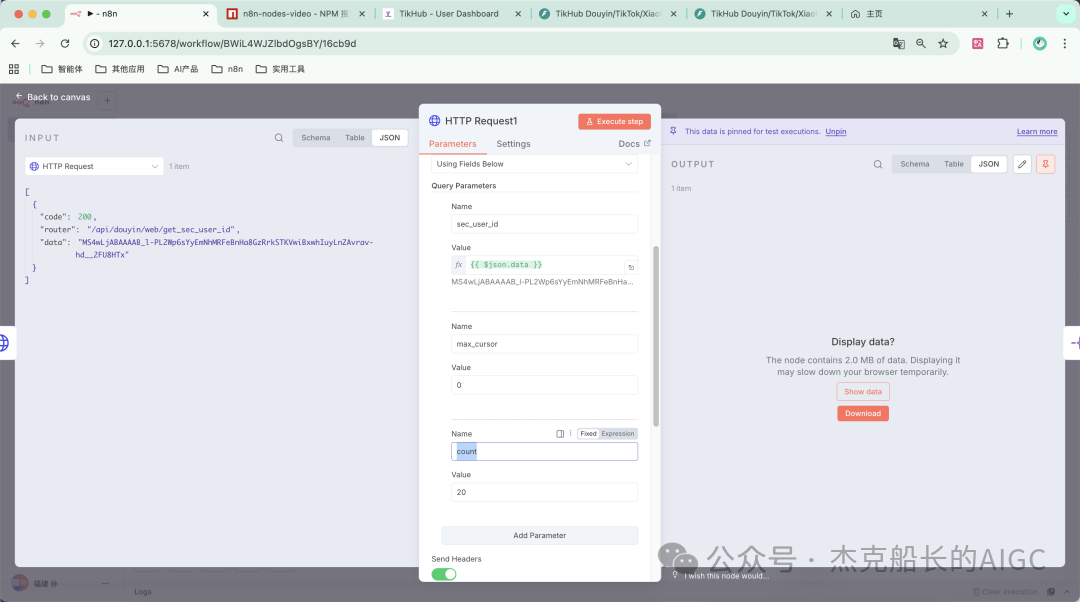Open the tab search dropdown arrow
This screenshot has height=602, width=1080.
pos(1066,14)
